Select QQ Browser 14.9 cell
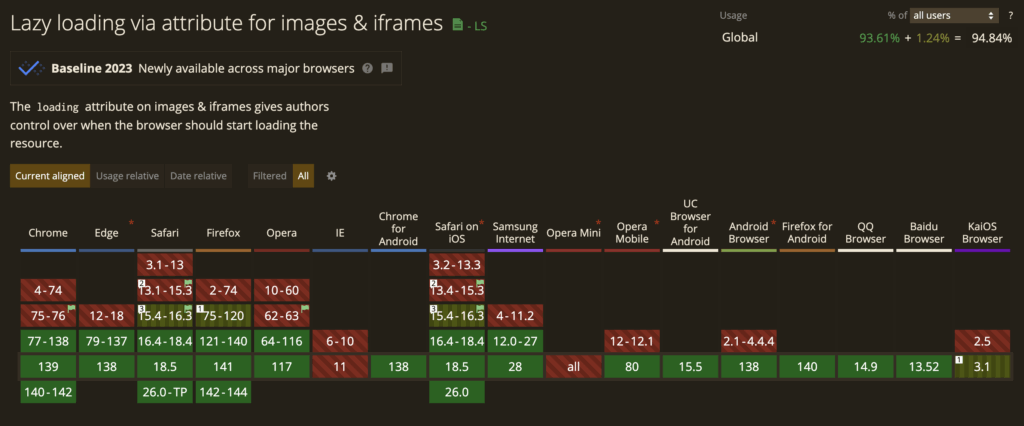The width and height of the screenshot is (1024, 426). pyautogui.click(x=865, y=367)
